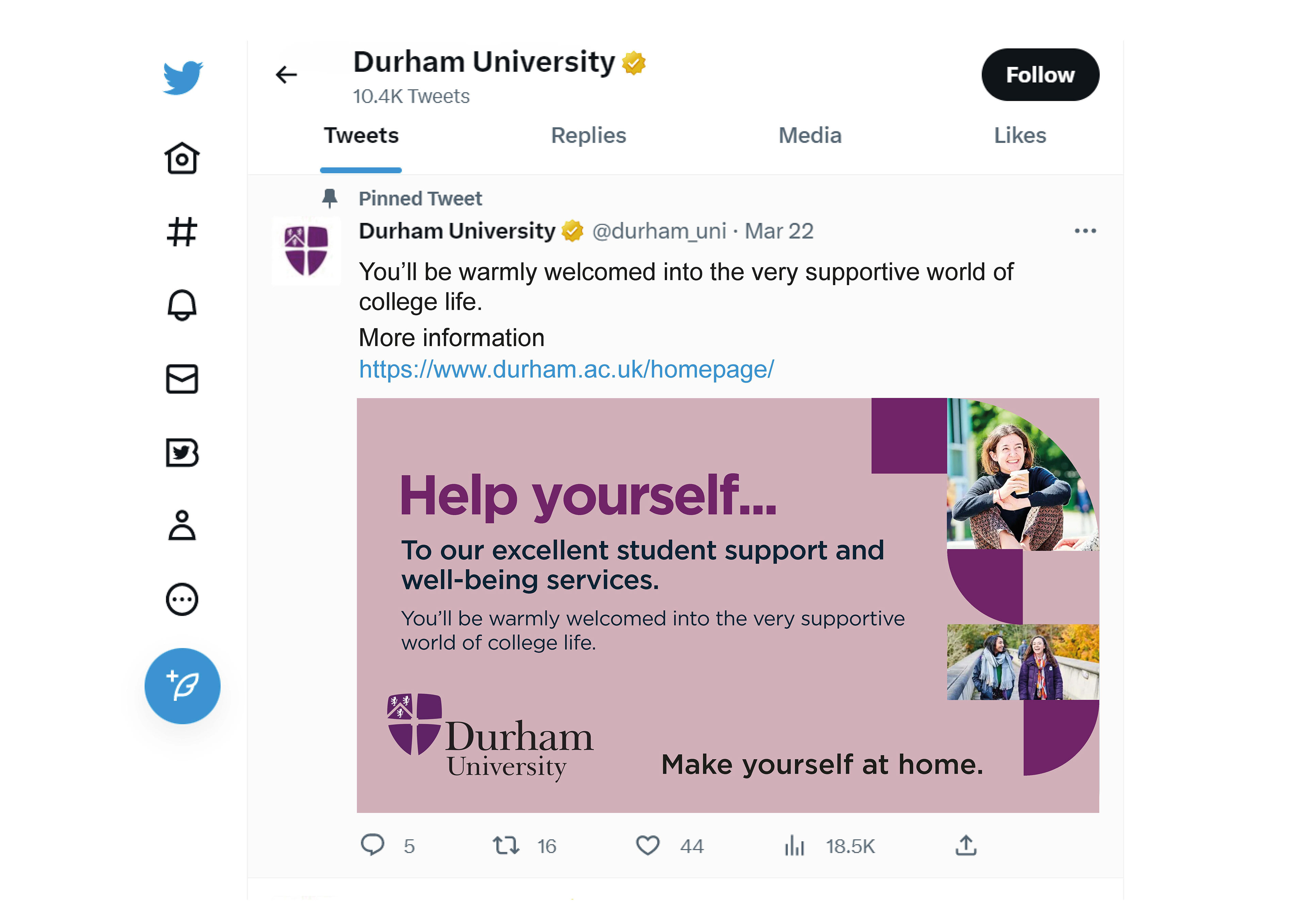Open Messages envelope icon
The image size is (1307, 924).
[x=182, y=379]
